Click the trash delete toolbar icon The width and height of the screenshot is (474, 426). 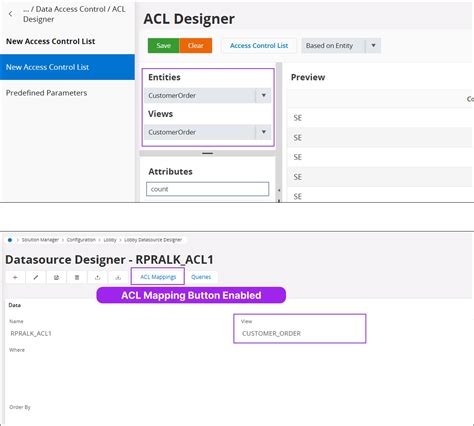pyautogui.click(x=77, y=277)
